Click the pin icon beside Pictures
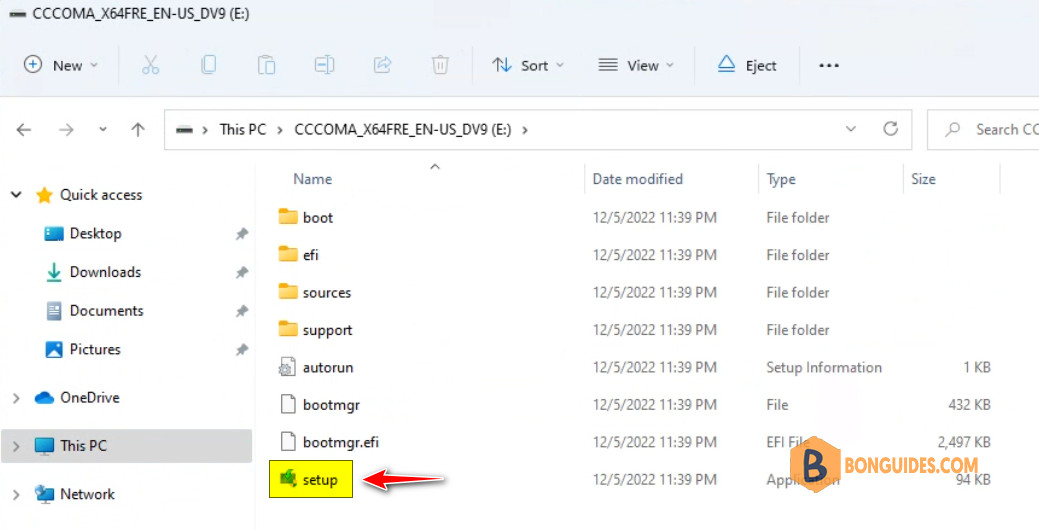Screen dimensions: 1039x530 (242, 350)
